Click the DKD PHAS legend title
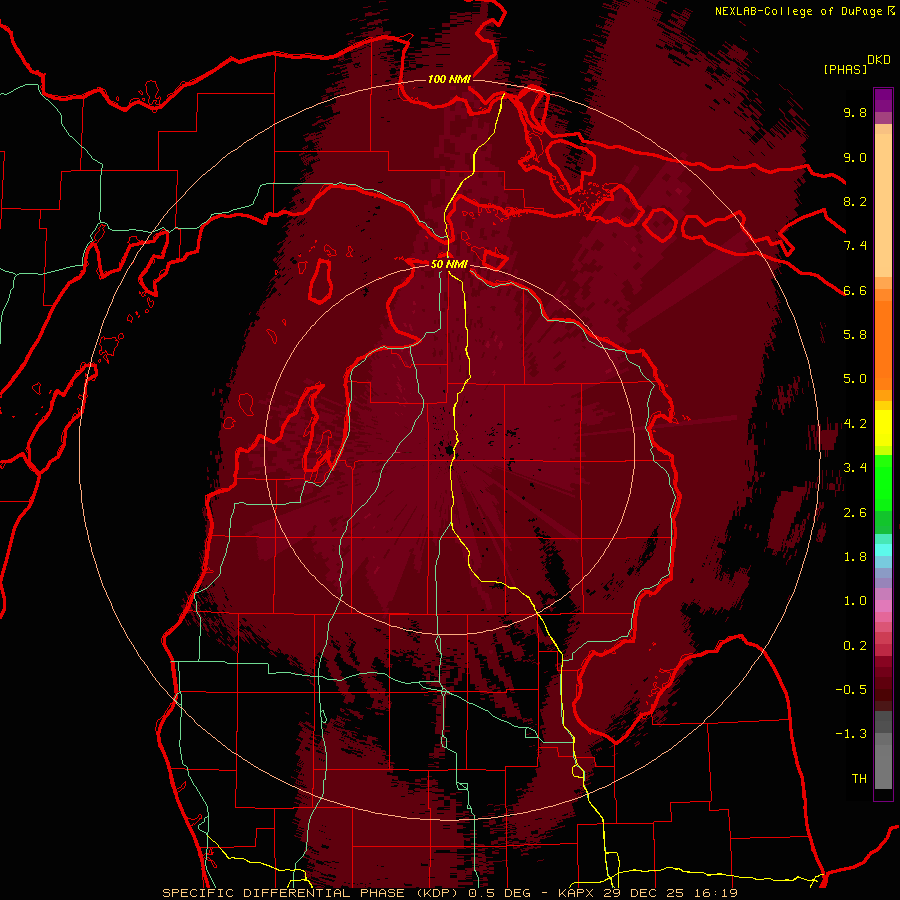 pyautogui.click(x=857, y=64)
